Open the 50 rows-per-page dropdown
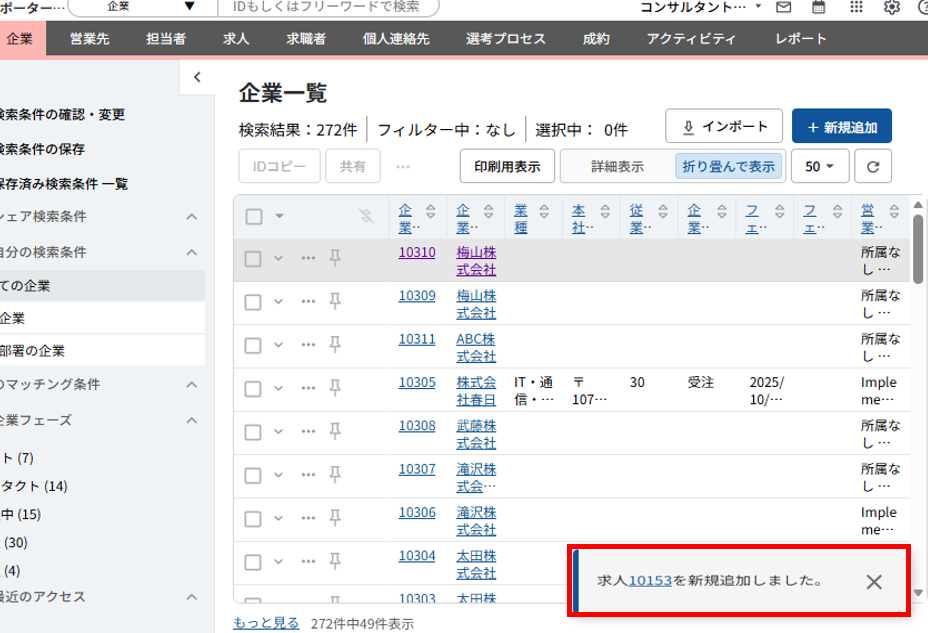Viewport: 928px width, 633px height. pyautogui.click(x=820, y=167)
